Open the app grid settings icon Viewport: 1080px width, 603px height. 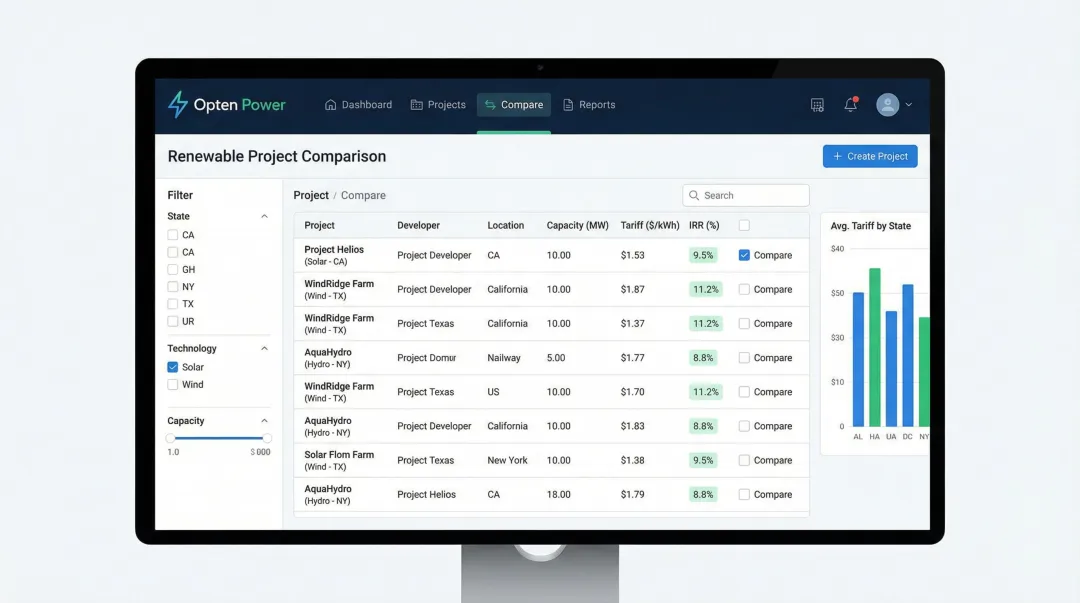[816, 104]
